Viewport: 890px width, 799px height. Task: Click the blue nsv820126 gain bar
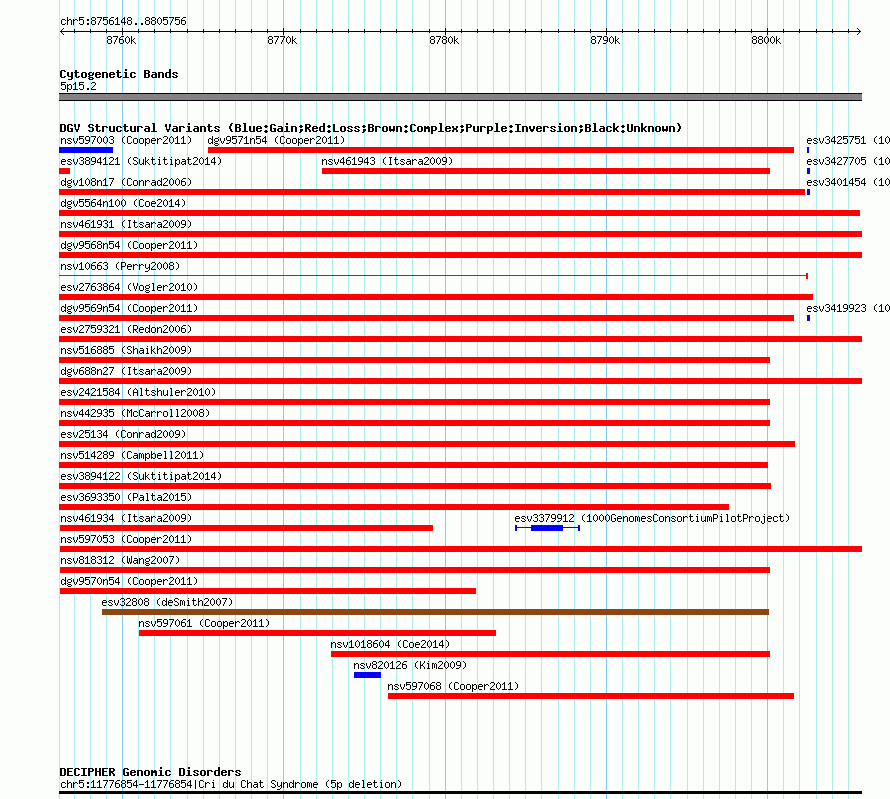pyautogui.click(x=367, y=675)
